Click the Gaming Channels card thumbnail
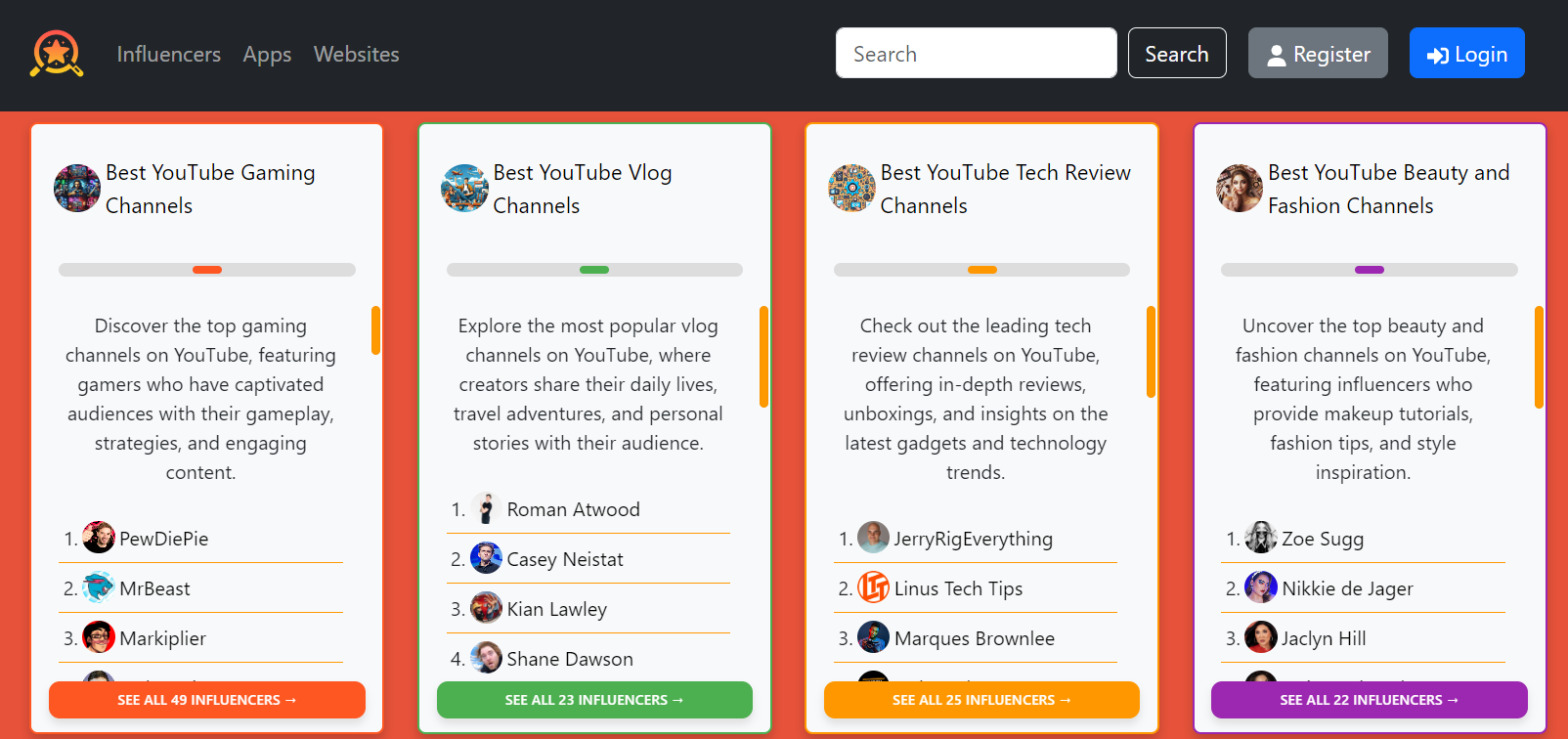The image size is (1568, 739). pos(77,188)
